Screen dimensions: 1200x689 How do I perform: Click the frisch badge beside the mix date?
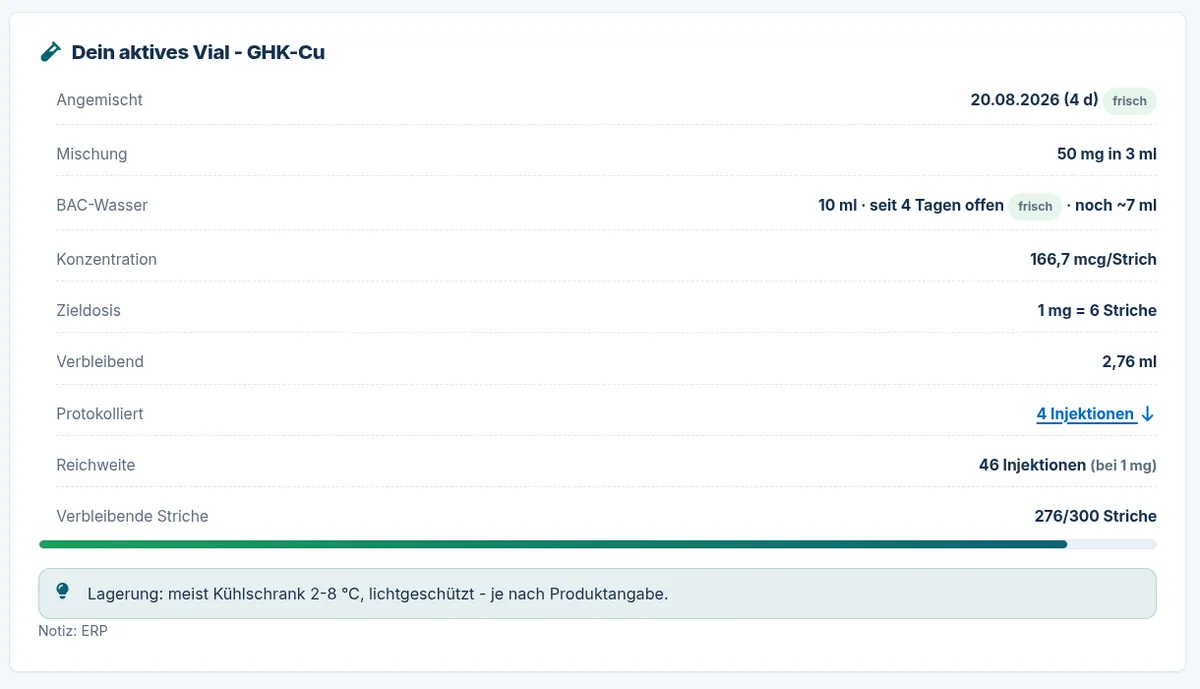point(1130,101)
